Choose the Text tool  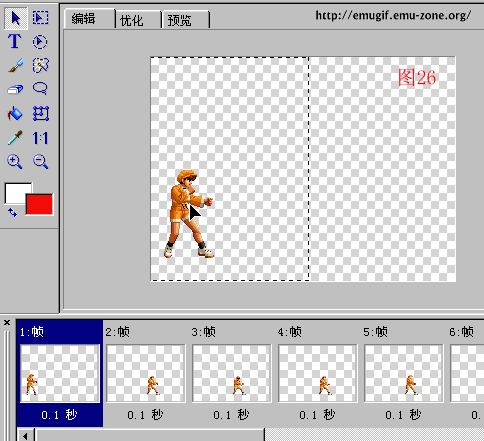point(14,41)
